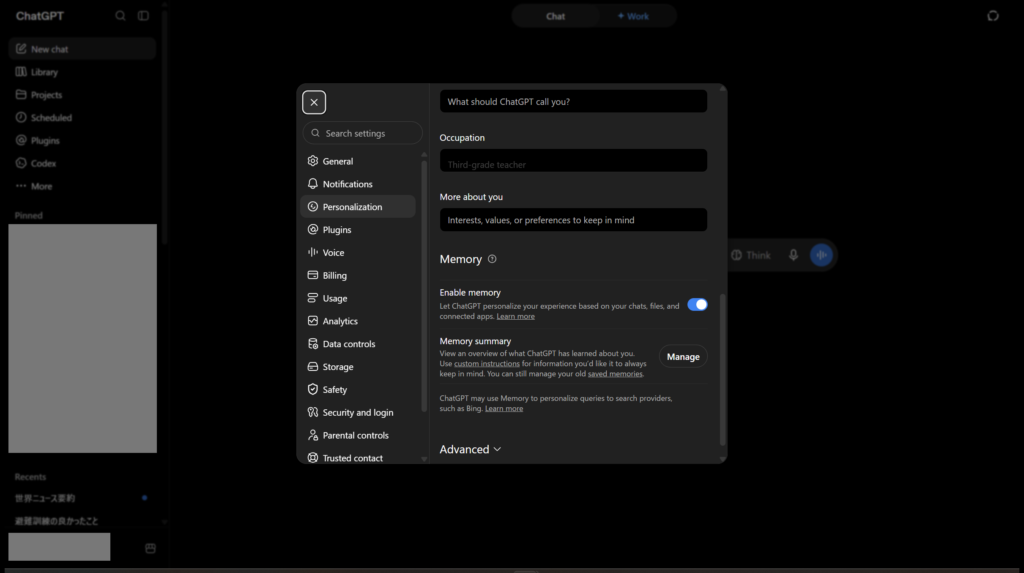Click the Memory info icon
The width and height of the screenshot is (1024, 573).
pyautogui.click(x=492, y=259)
